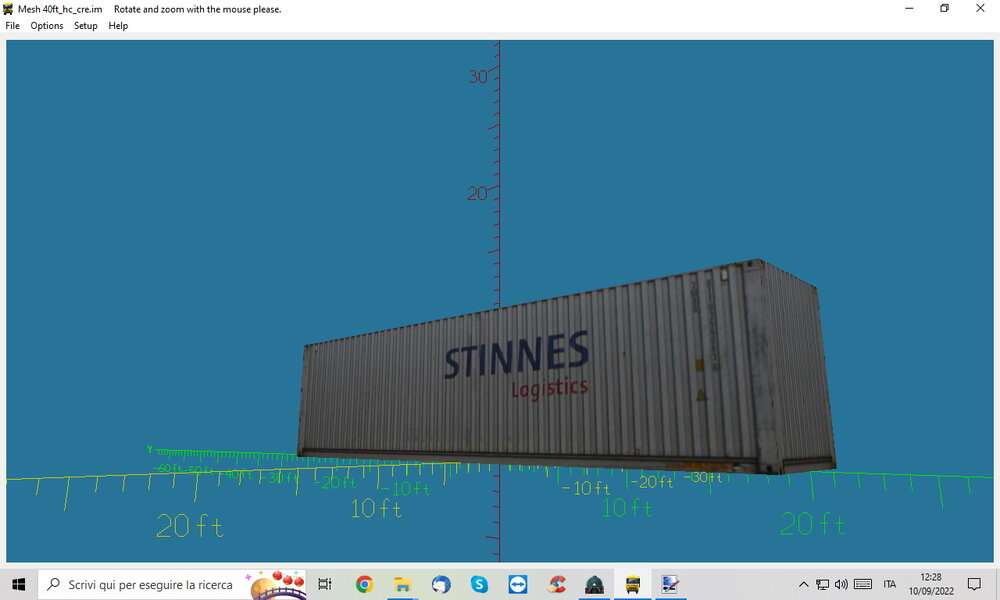Open the monitor with pen taskbar app
Viewport: 1000px width, 600px height.
670,584
